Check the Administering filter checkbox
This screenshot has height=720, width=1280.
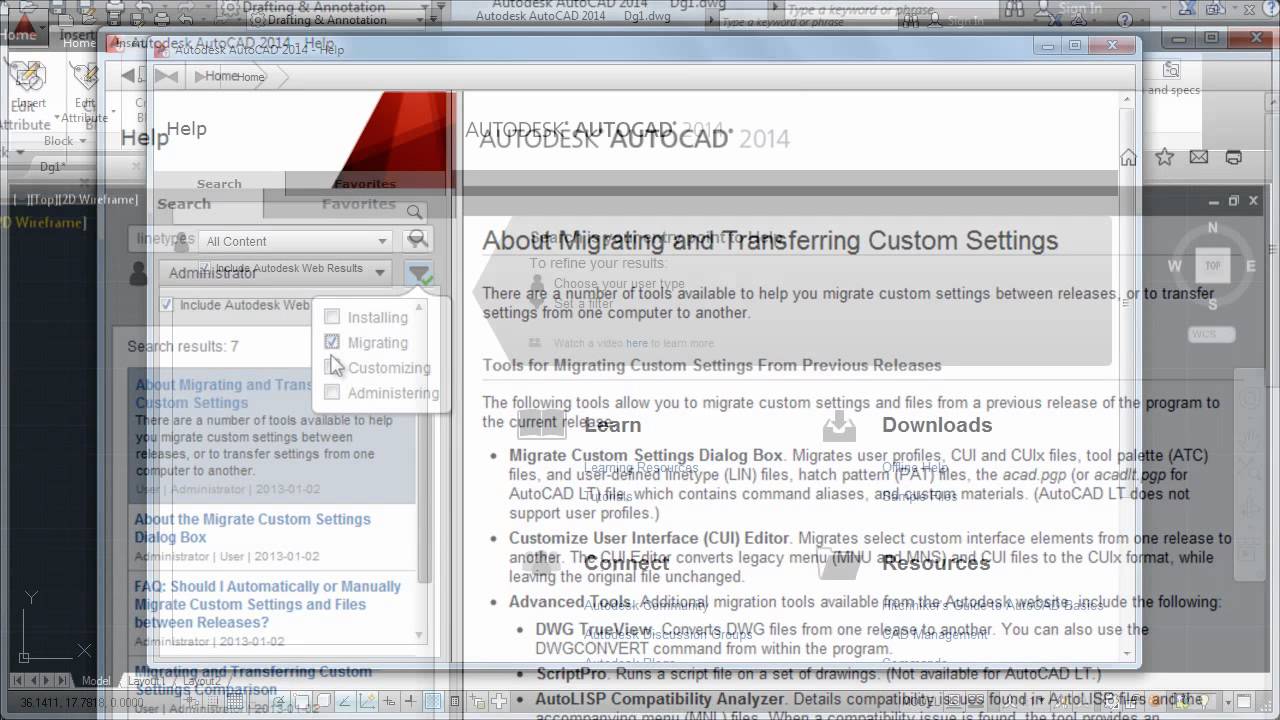click(x=332, y=392)
